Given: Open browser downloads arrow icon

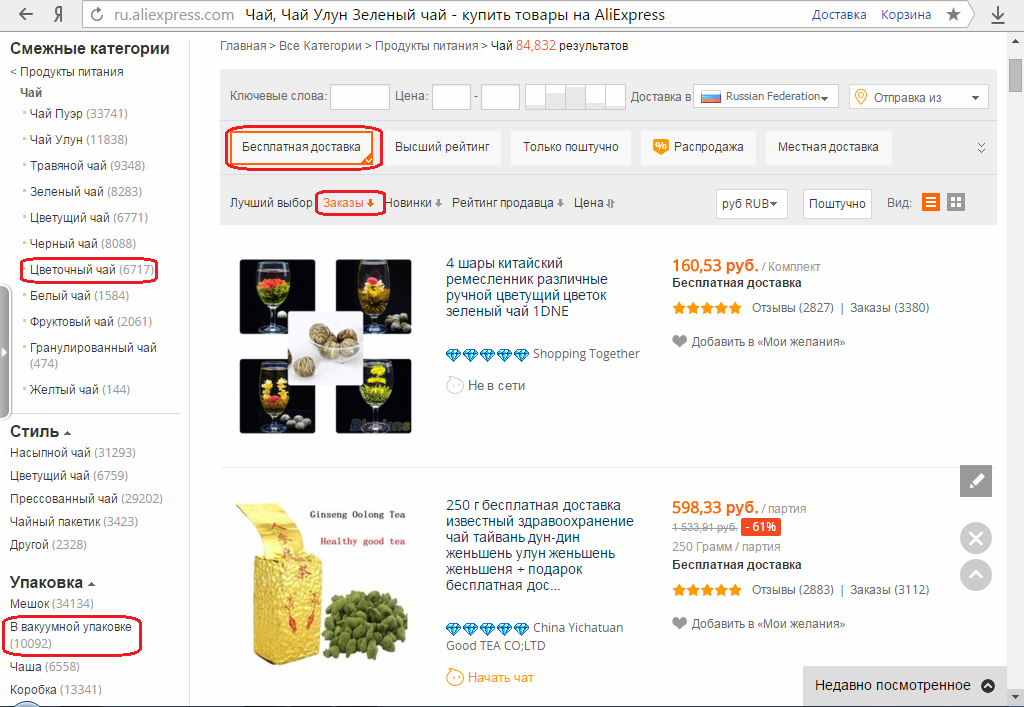Looking at the screenshot, I should click(997, 15).
